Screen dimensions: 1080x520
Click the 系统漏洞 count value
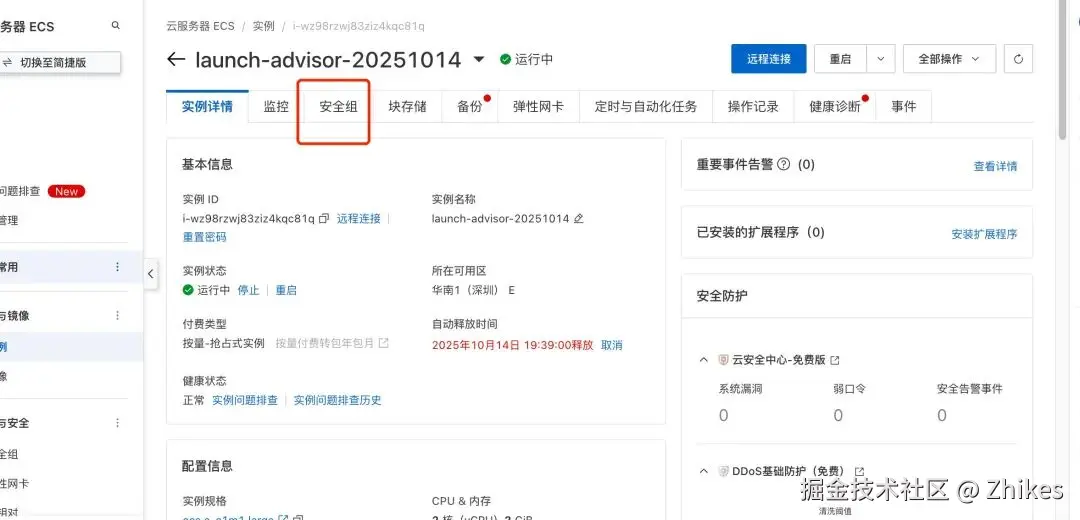[x=723, y=415]
